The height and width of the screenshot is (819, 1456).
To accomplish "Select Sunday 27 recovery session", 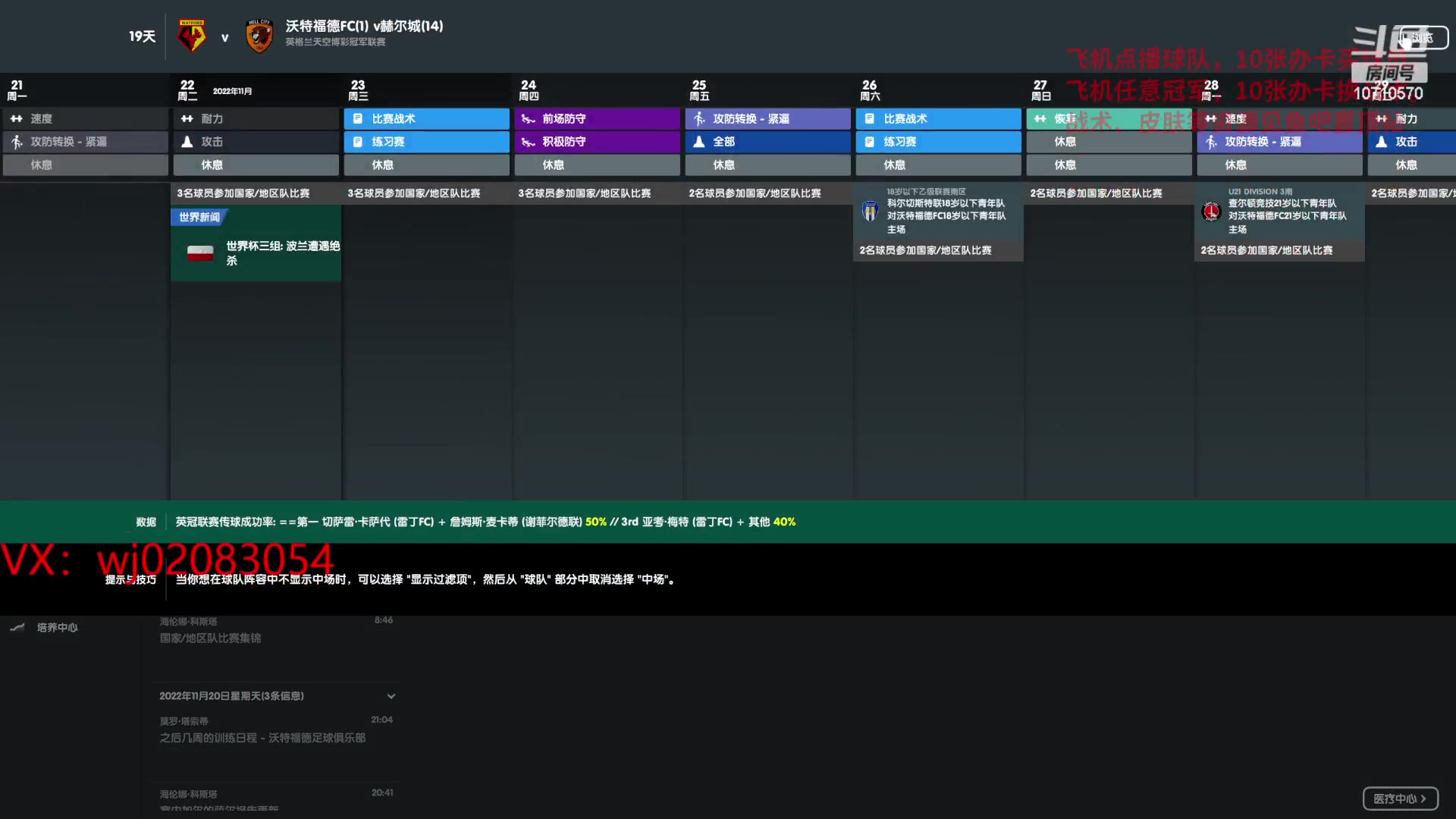I will (1109, 118).
